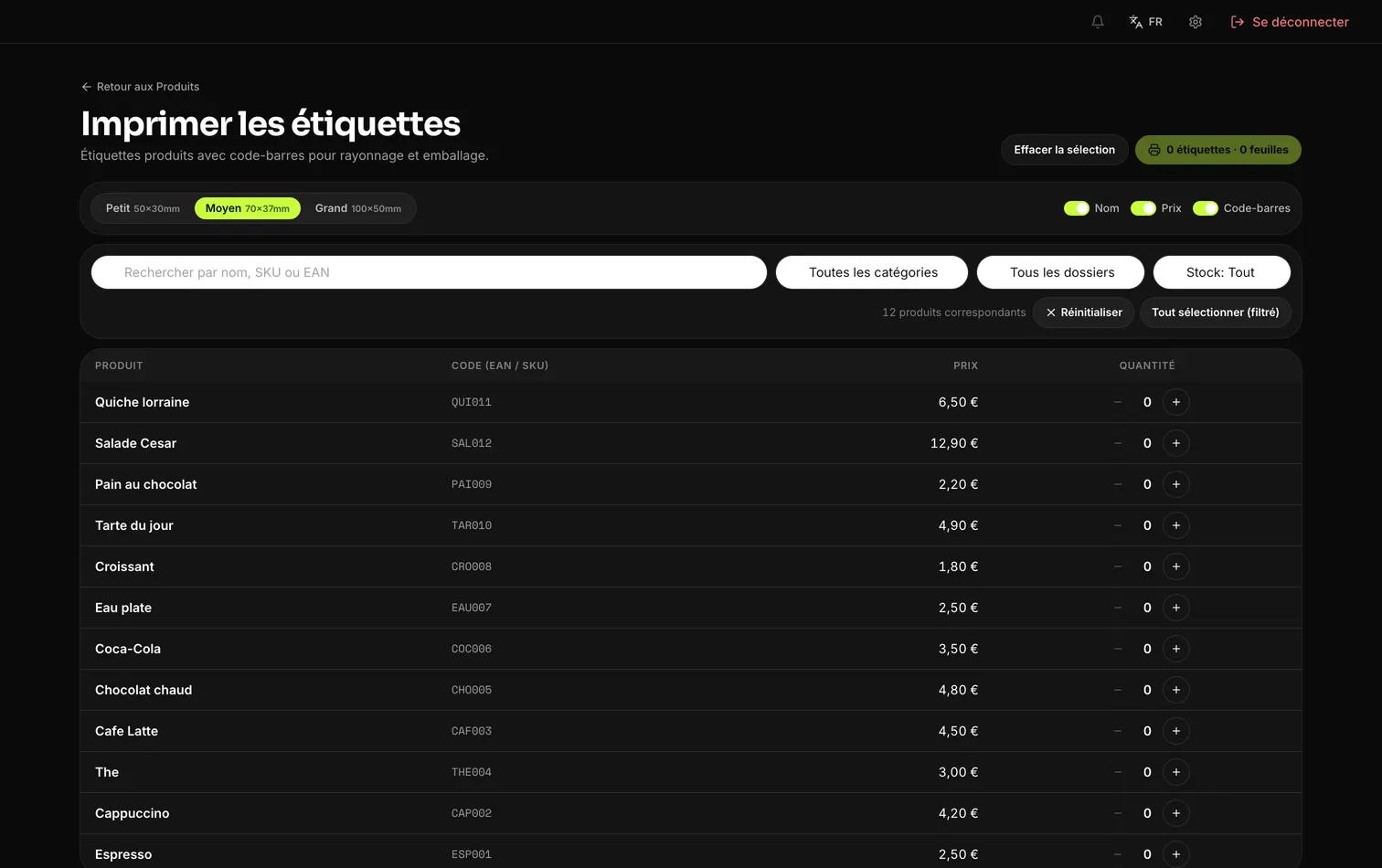Focus the search by nom, SKU field
This screenshot has width=1382, height=868.
[429, 272]
